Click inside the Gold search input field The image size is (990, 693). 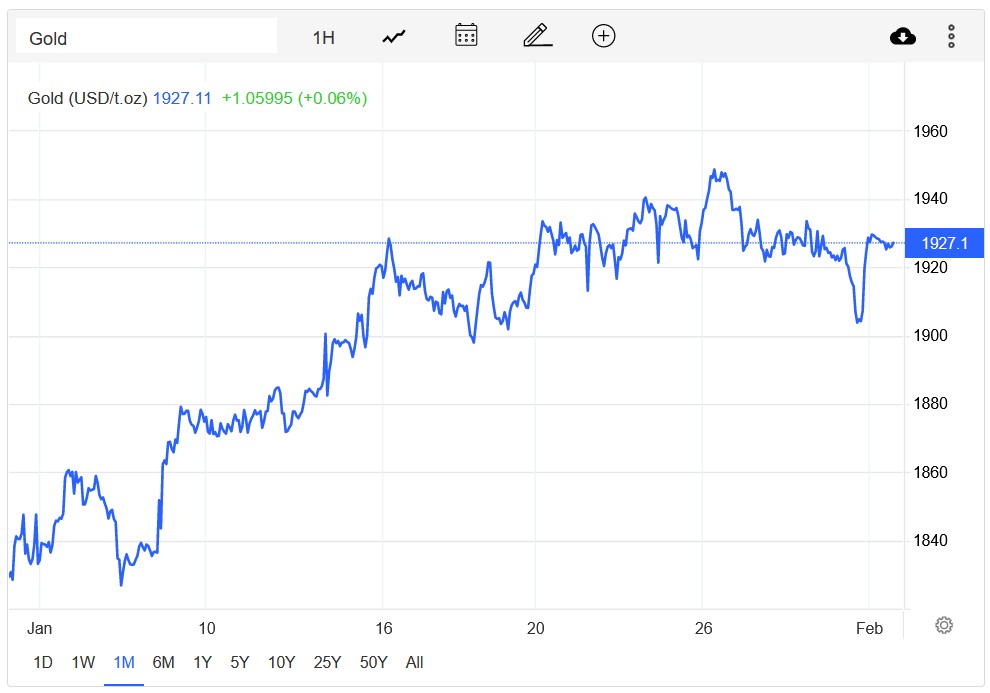coord(146,35)
